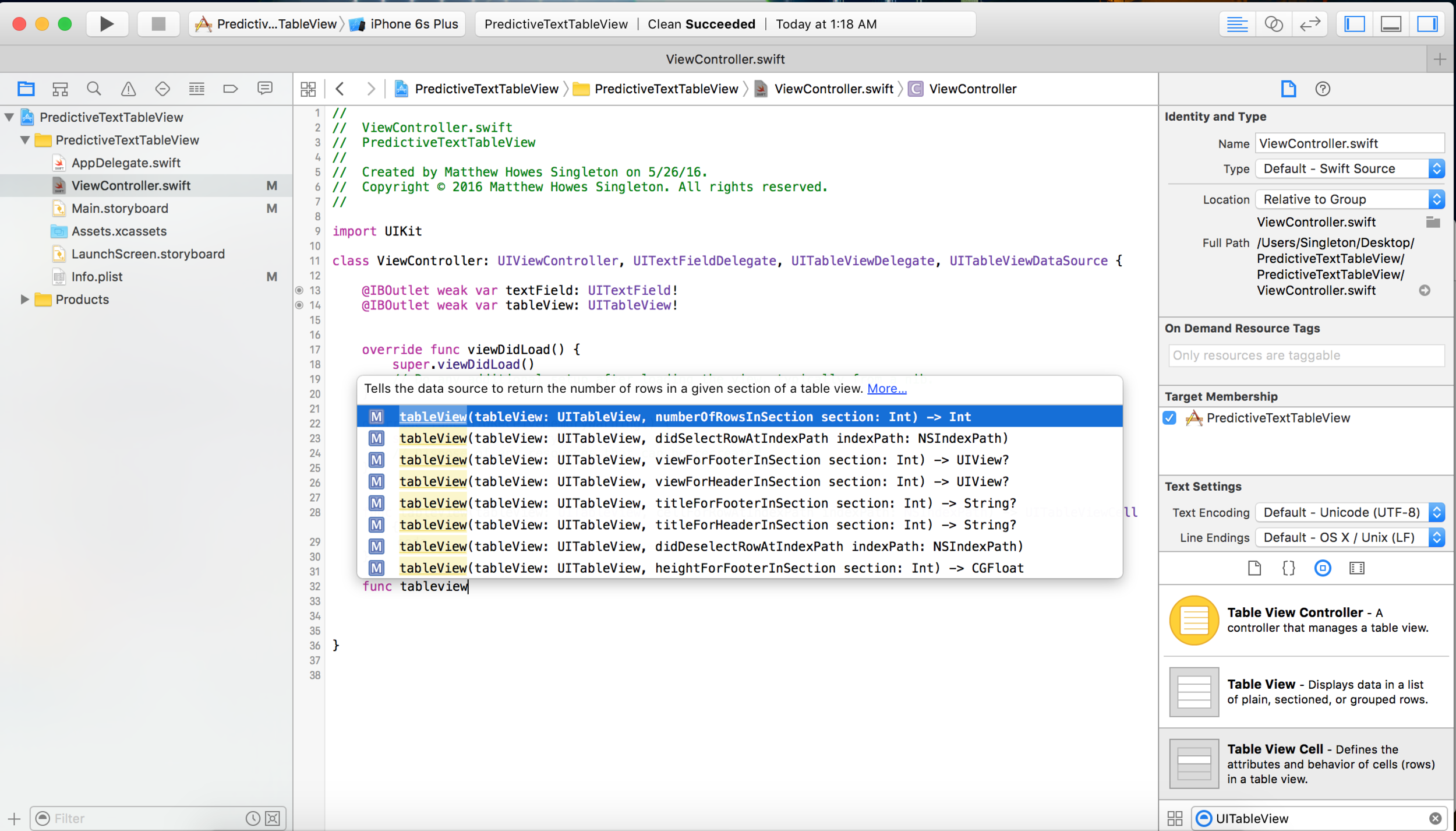The width and height of the screenshot is (1456, 831).
Task: Open the Location dropdown
Action: point(1350,199)
